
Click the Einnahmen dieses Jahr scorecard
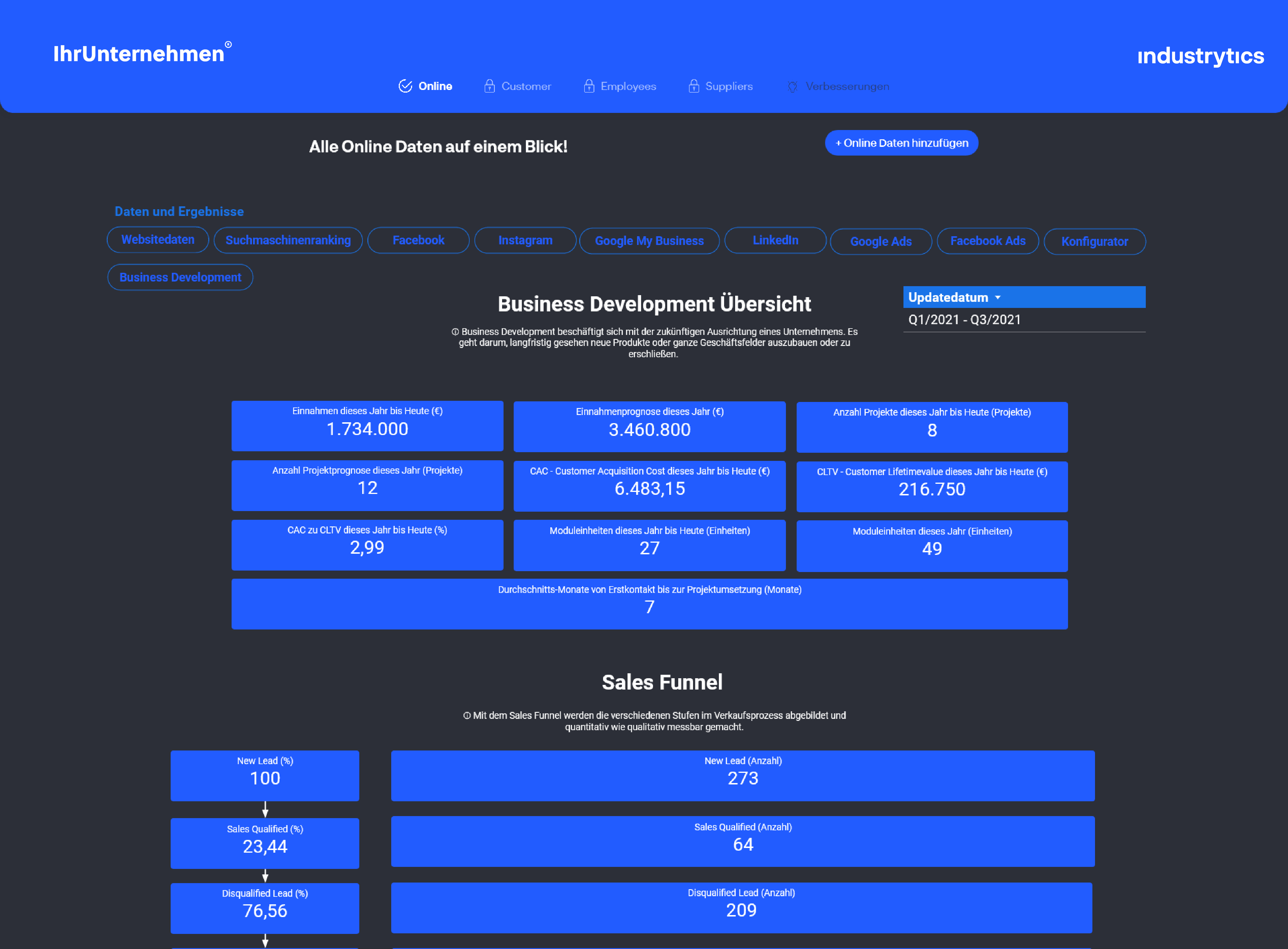click(367, 426)
